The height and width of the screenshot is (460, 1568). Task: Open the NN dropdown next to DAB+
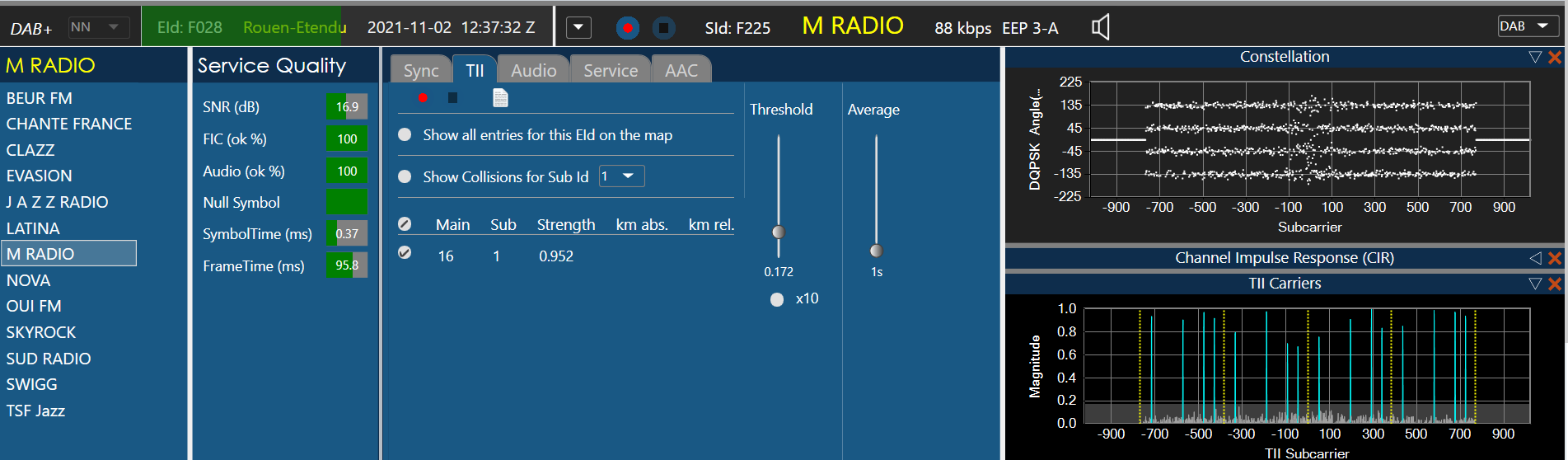(99, 27)
